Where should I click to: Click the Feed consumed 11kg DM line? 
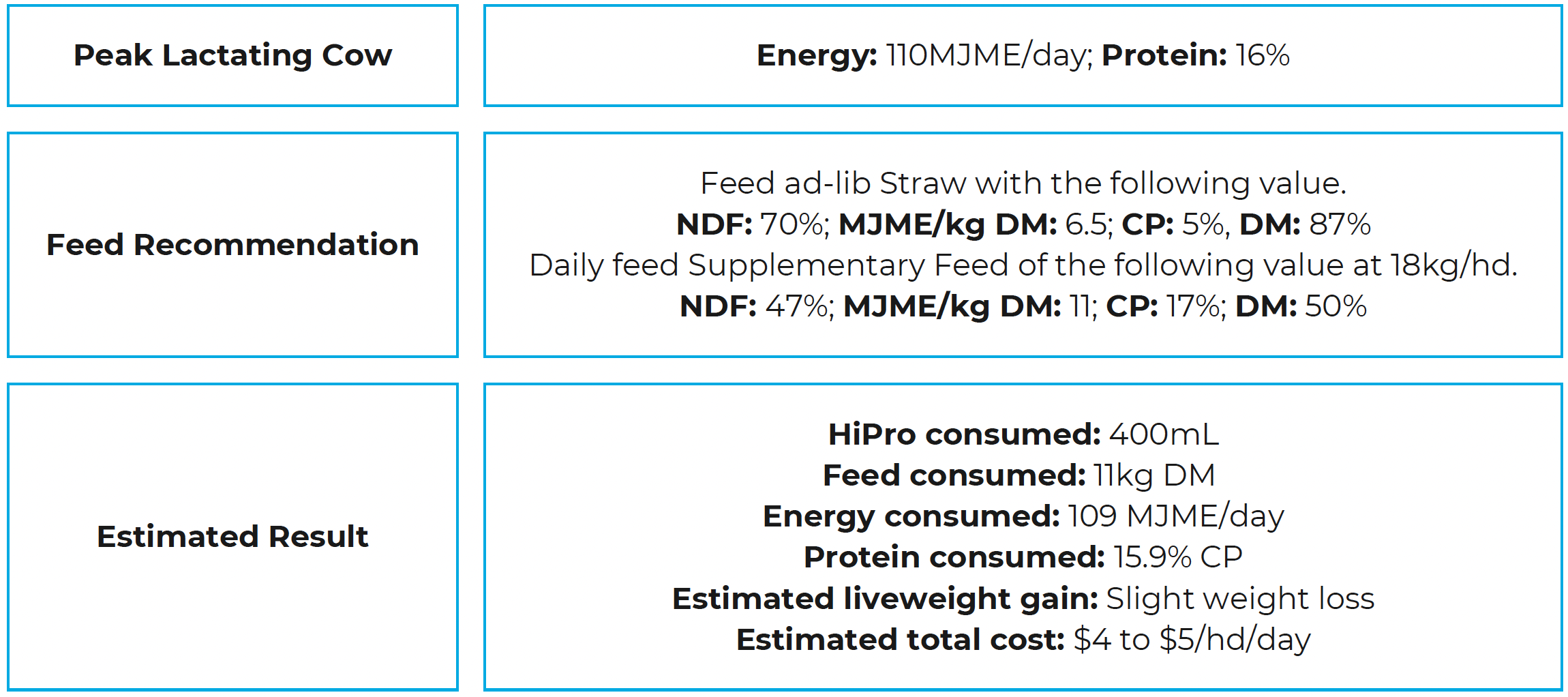[x=1019, y=475]
